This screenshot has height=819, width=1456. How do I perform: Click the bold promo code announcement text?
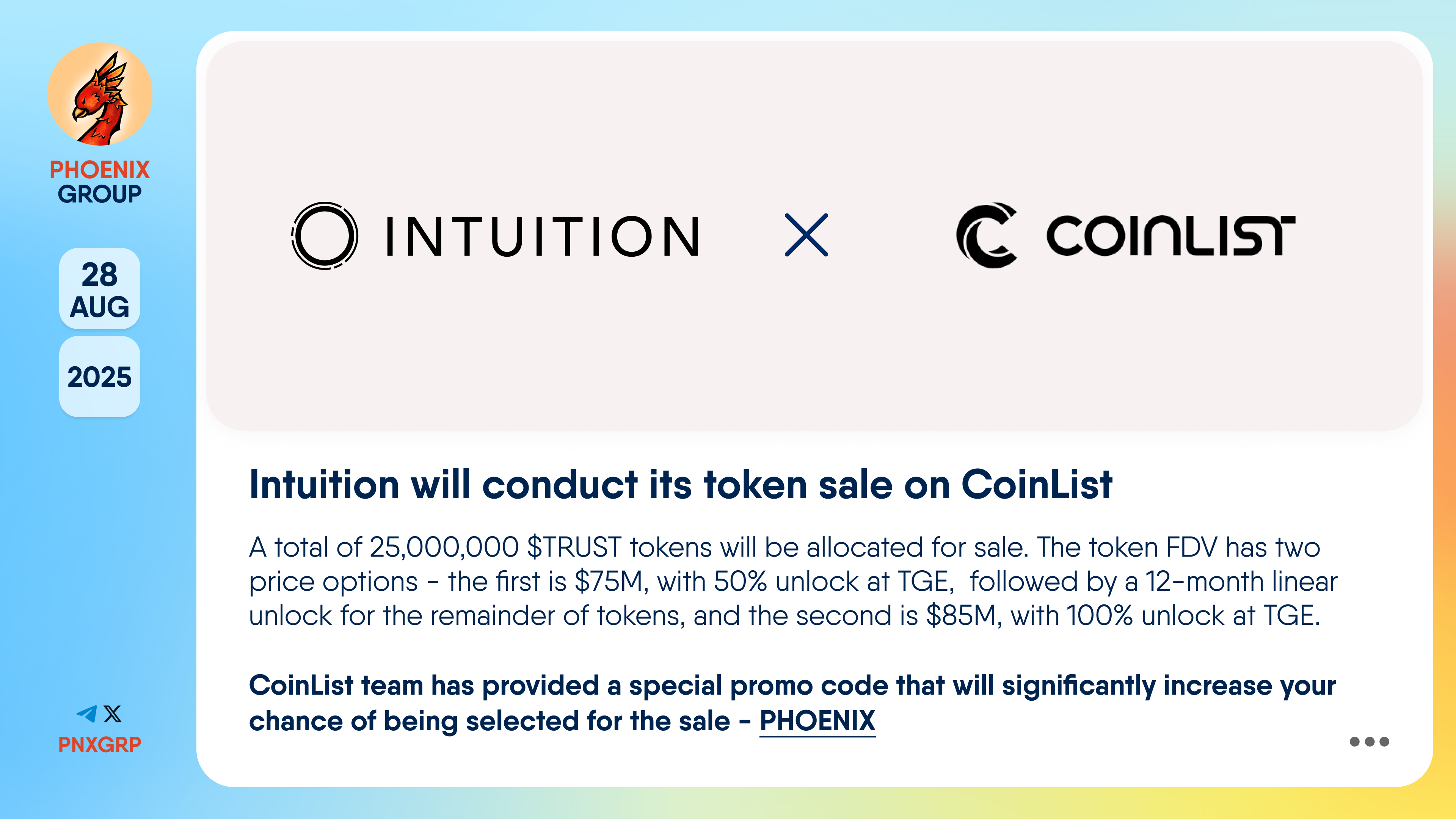792,703
